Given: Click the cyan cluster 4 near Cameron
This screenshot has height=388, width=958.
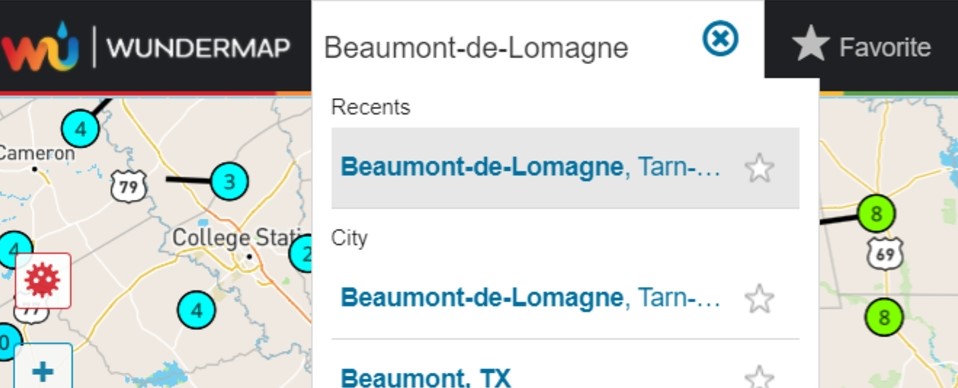Looking at the screenshot, I should 81,129.
